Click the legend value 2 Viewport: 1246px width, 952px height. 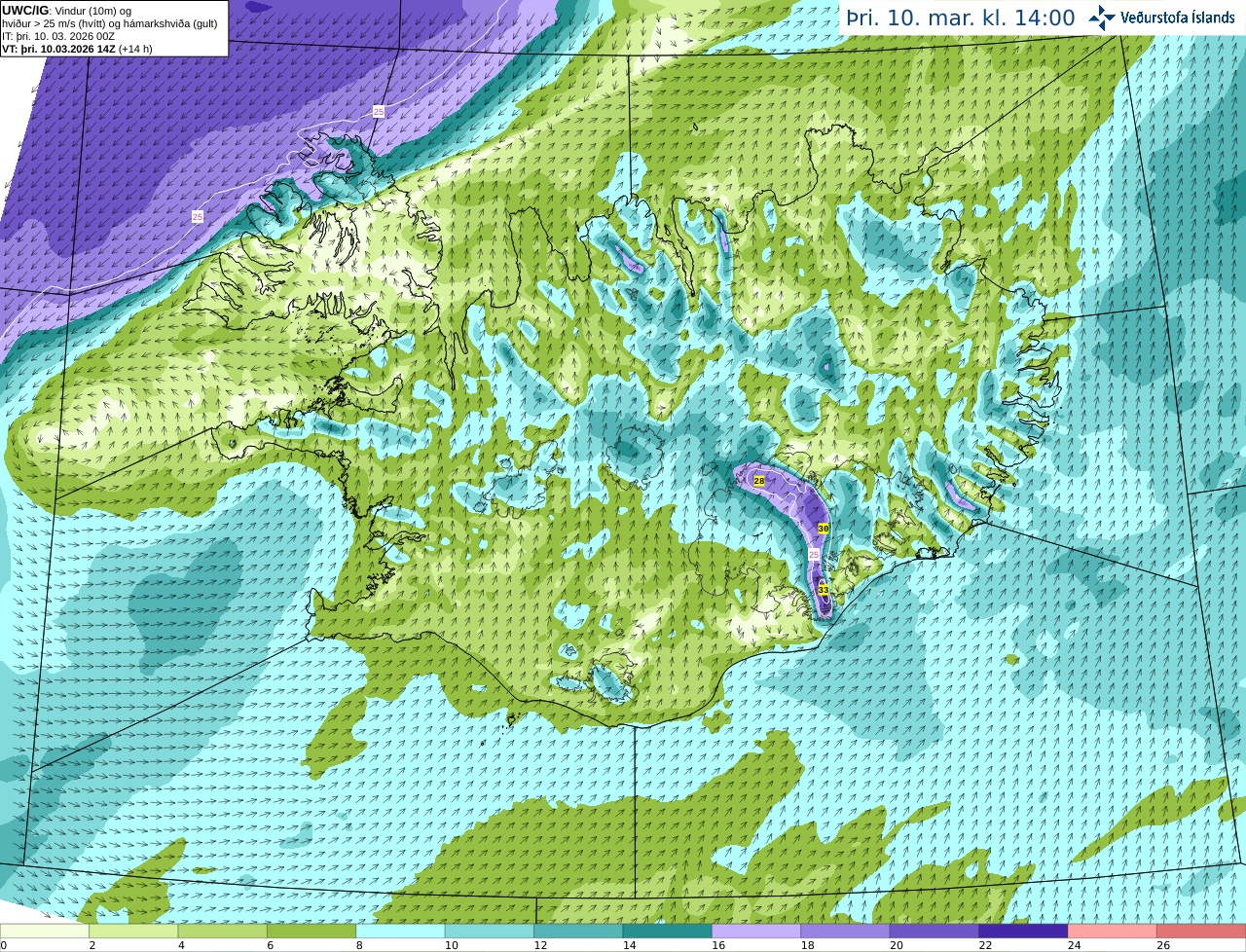click(x=92, y=945)
